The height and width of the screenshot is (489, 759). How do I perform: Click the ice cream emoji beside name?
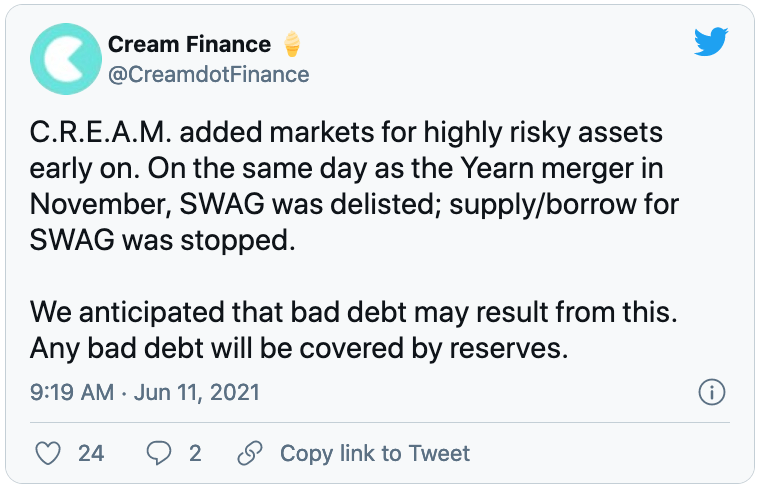(292, 44)
